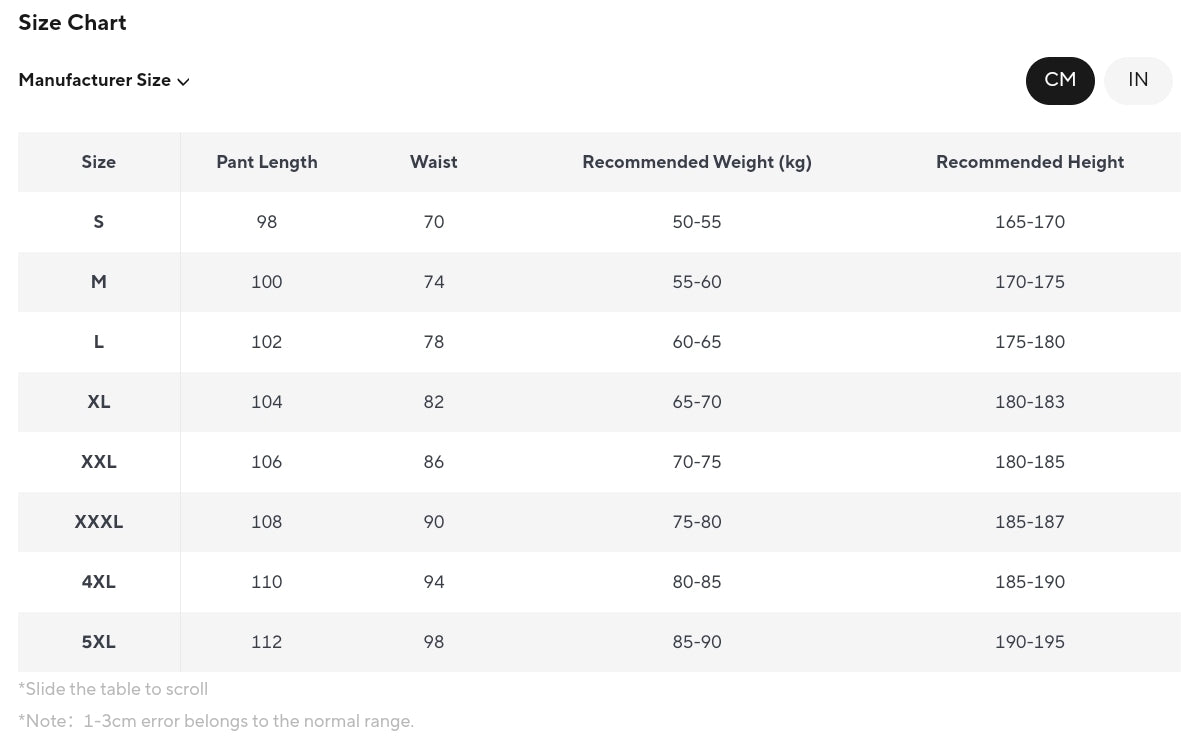Click the Recommended Weight (kg) header
This screenshot has width=1200, height=742.
point(697,162)
